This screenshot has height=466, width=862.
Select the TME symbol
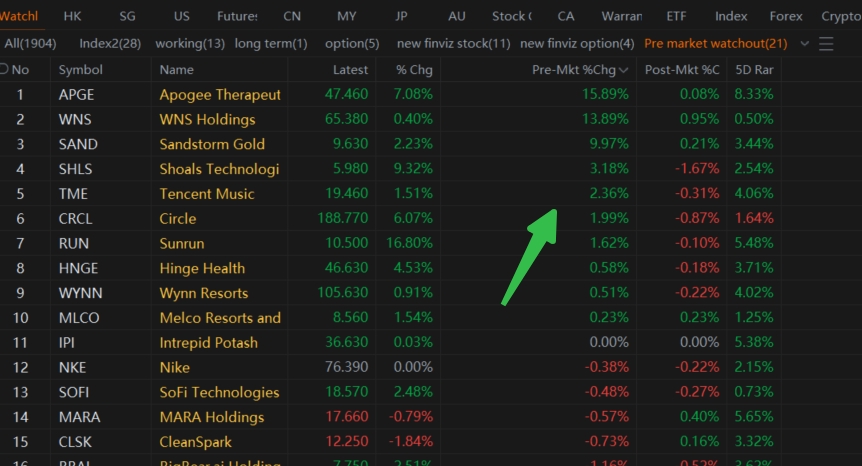(73, 193)
